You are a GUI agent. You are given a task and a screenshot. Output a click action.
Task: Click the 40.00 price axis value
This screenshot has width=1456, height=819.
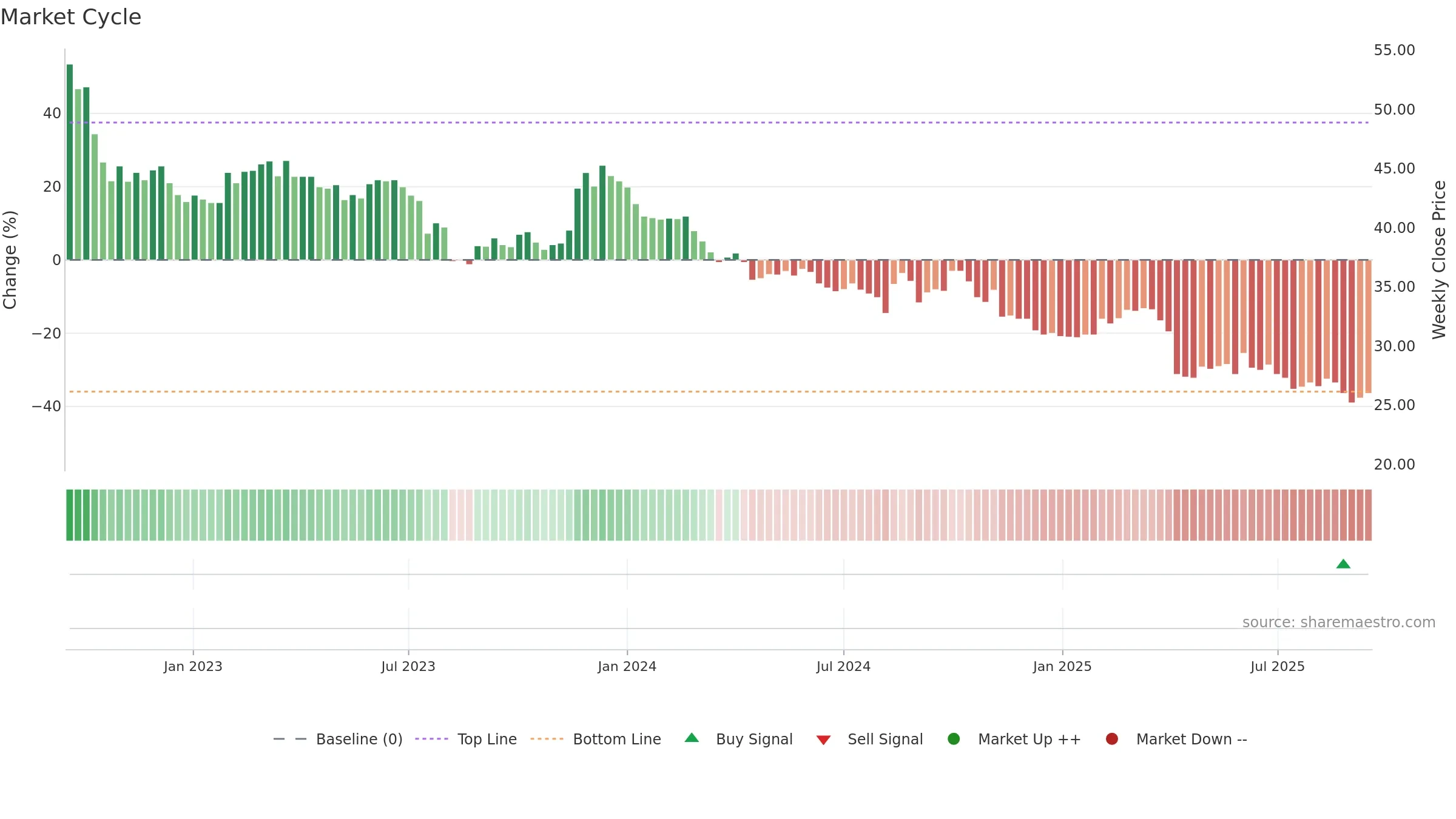click(x=1394, y=228)
